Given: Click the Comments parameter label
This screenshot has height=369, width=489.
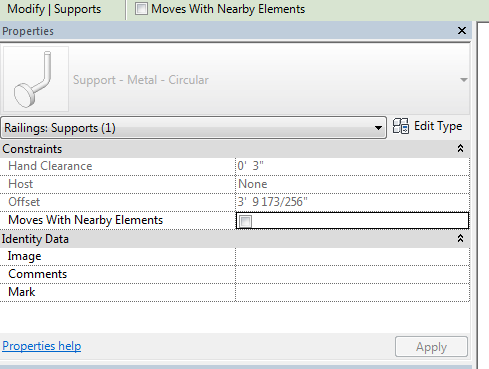Looking at the screenshot, I should pyautogui.click(x=37, y=274).
